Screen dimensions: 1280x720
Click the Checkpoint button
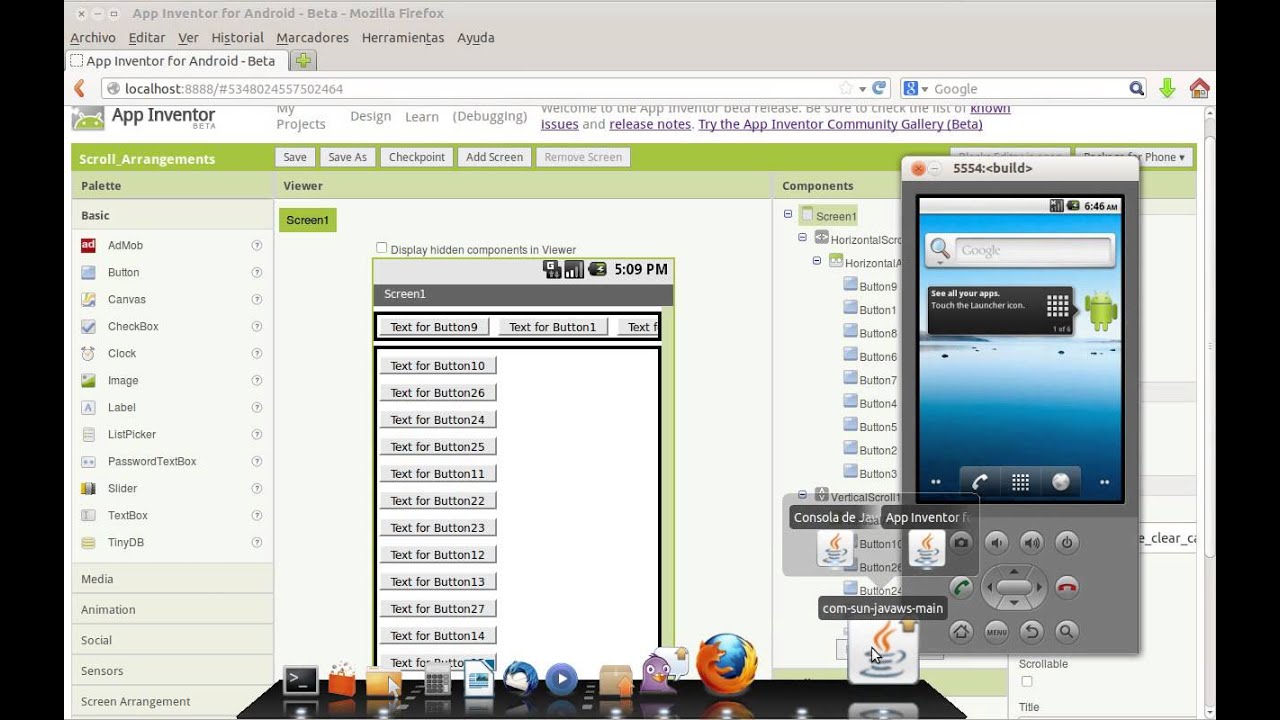click(417, 157)
